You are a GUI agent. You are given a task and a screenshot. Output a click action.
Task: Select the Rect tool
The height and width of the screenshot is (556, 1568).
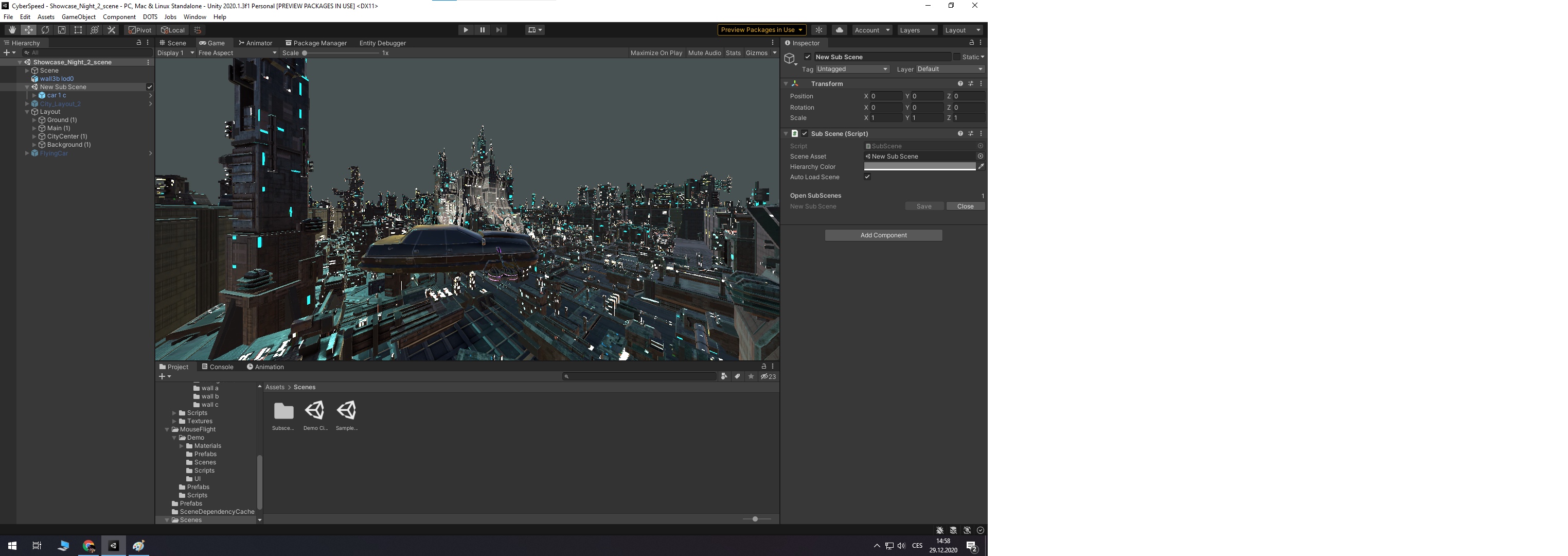tap(78, 30)
